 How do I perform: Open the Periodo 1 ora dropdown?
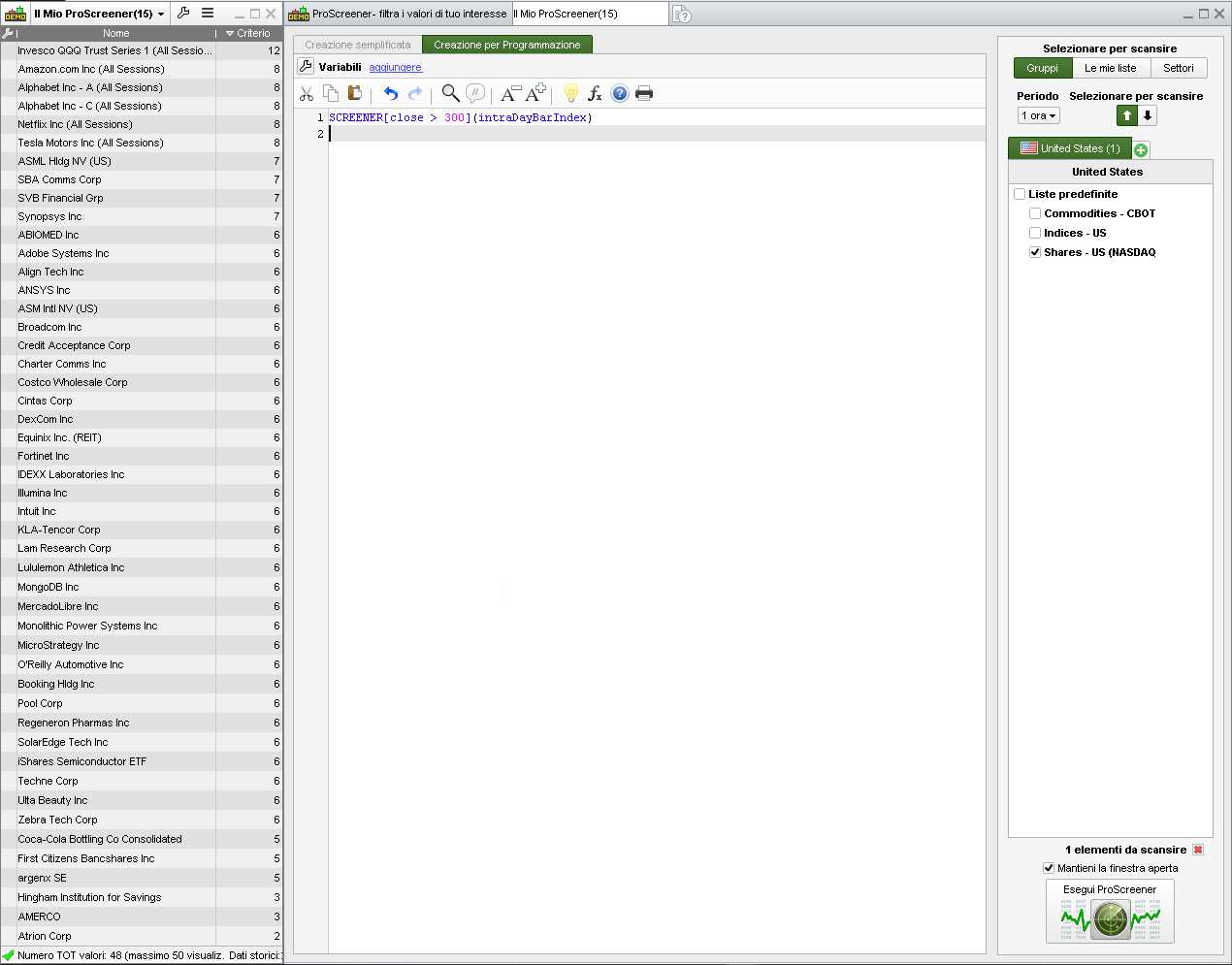(x=1039, y=115)
